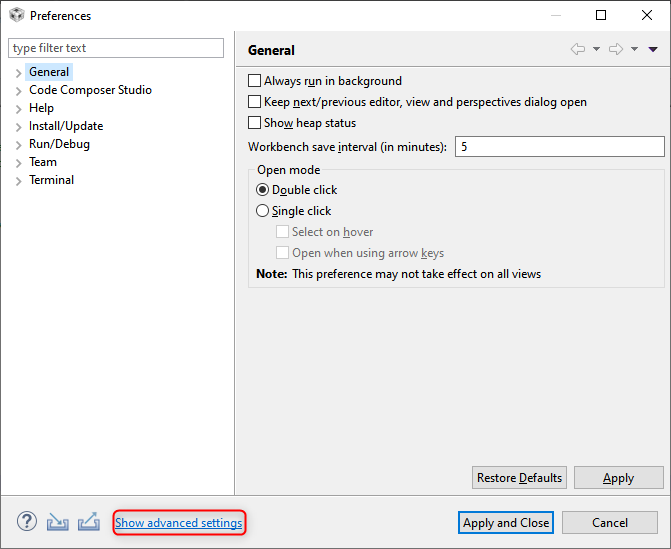Screen dimensions: 671x549
Task: Open the back history dropdown arrow
Action: click(596, 49)
